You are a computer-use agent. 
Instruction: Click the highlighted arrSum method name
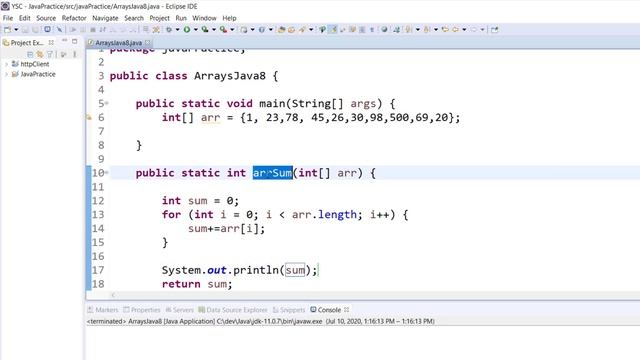(x=272, y=173)
